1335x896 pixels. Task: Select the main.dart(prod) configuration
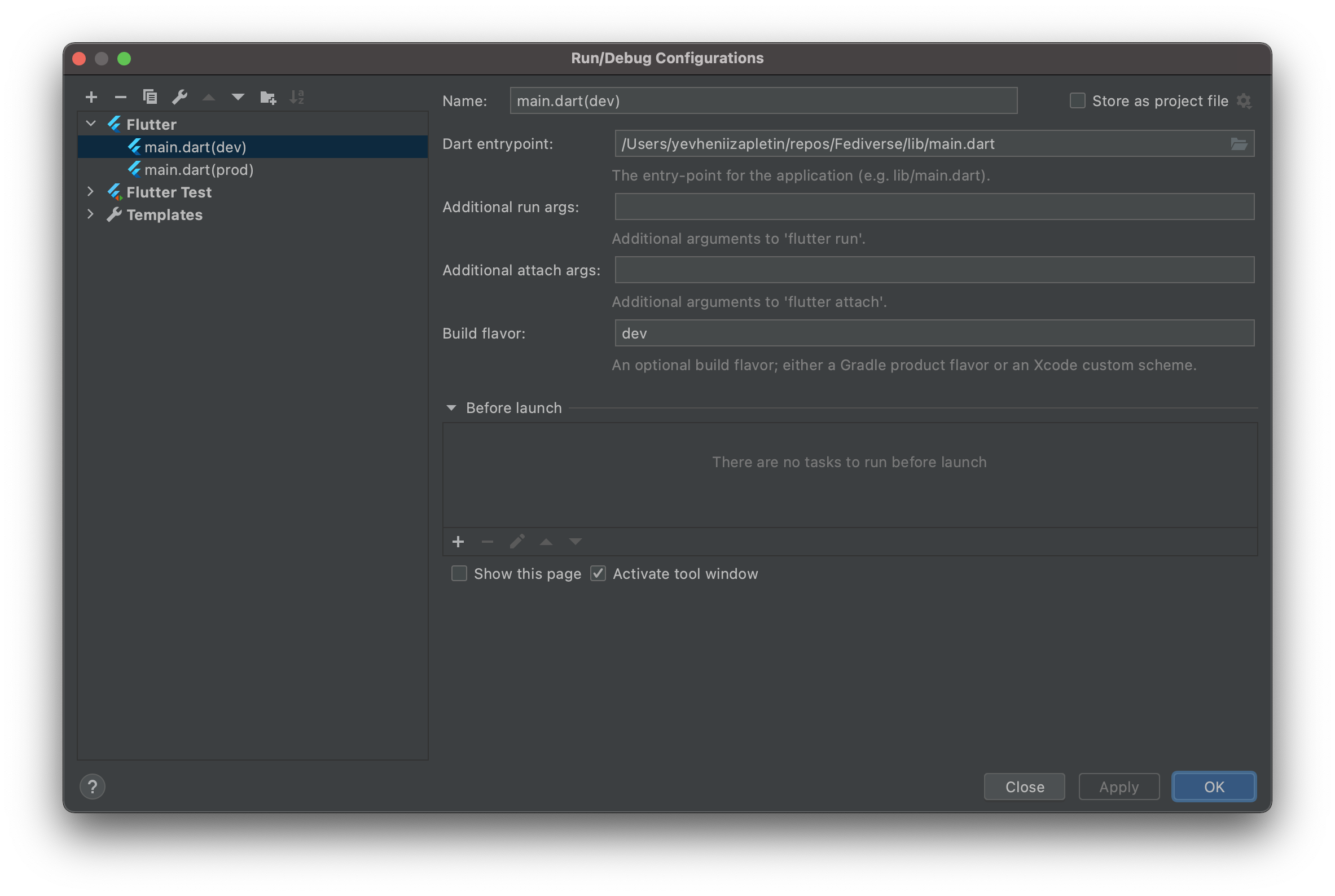(x=198, y=170)
